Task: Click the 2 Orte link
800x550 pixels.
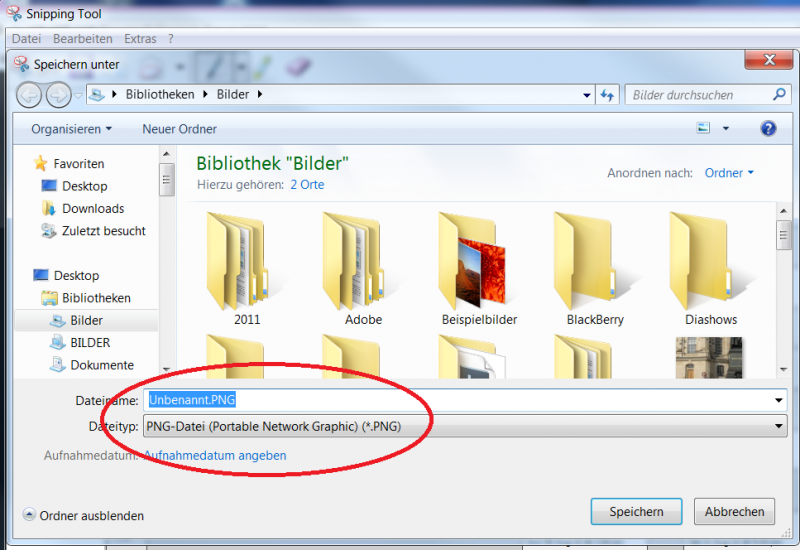Action: [307, 185]
